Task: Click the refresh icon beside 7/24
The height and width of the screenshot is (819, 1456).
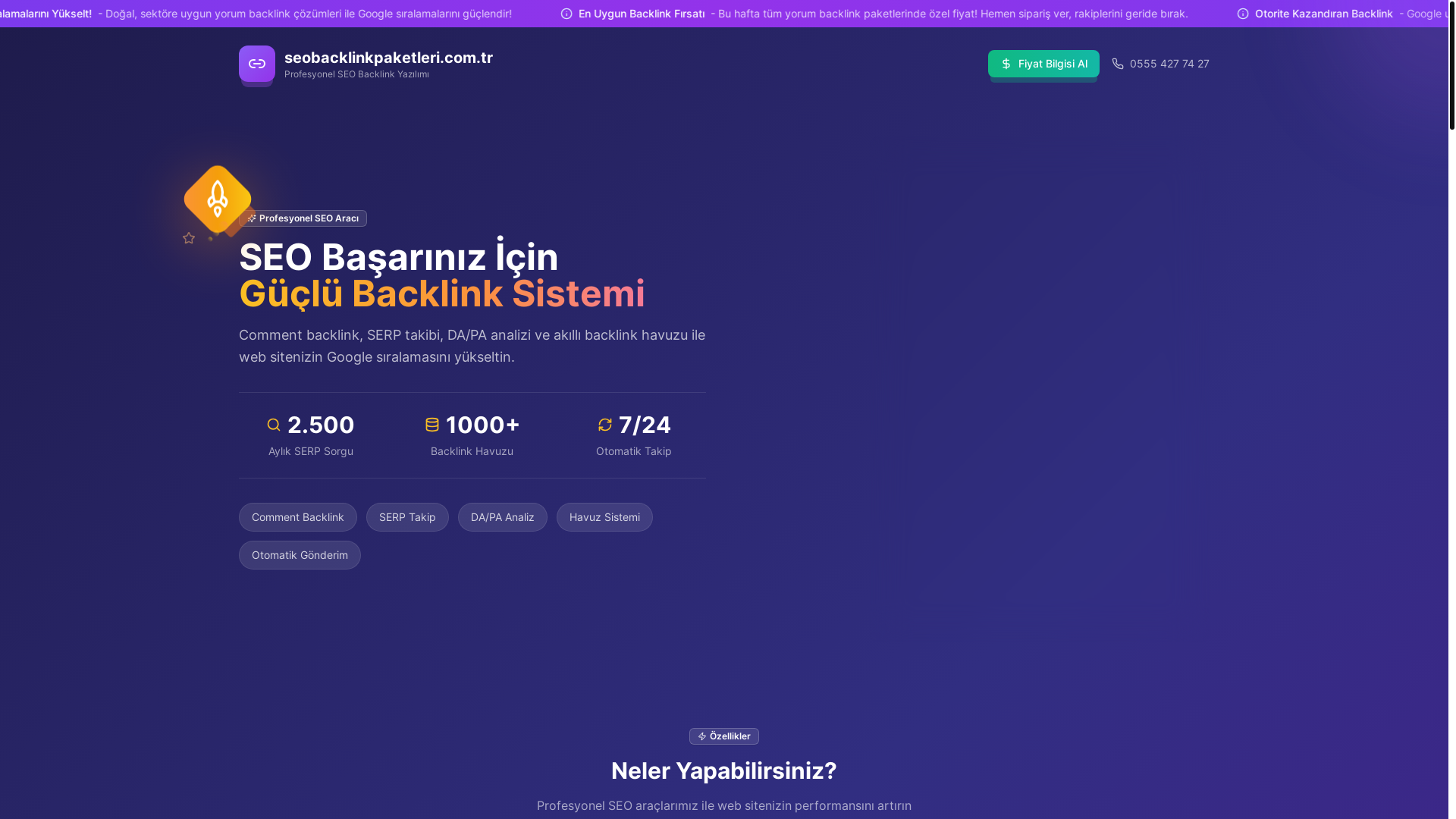Action: click(x=605, y=425)
